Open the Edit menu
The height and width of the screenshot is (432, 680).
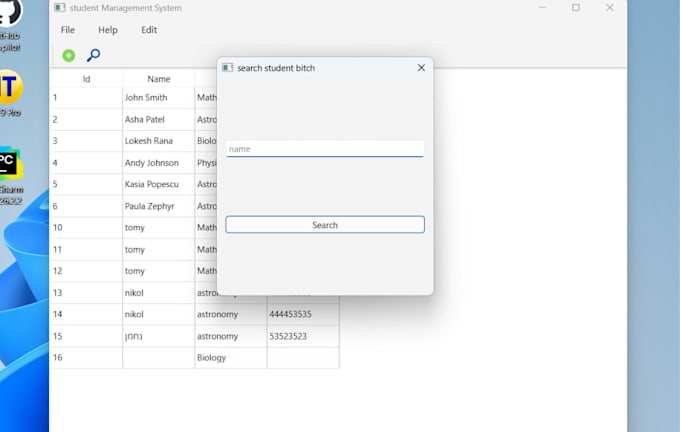(x=149, y=30)
